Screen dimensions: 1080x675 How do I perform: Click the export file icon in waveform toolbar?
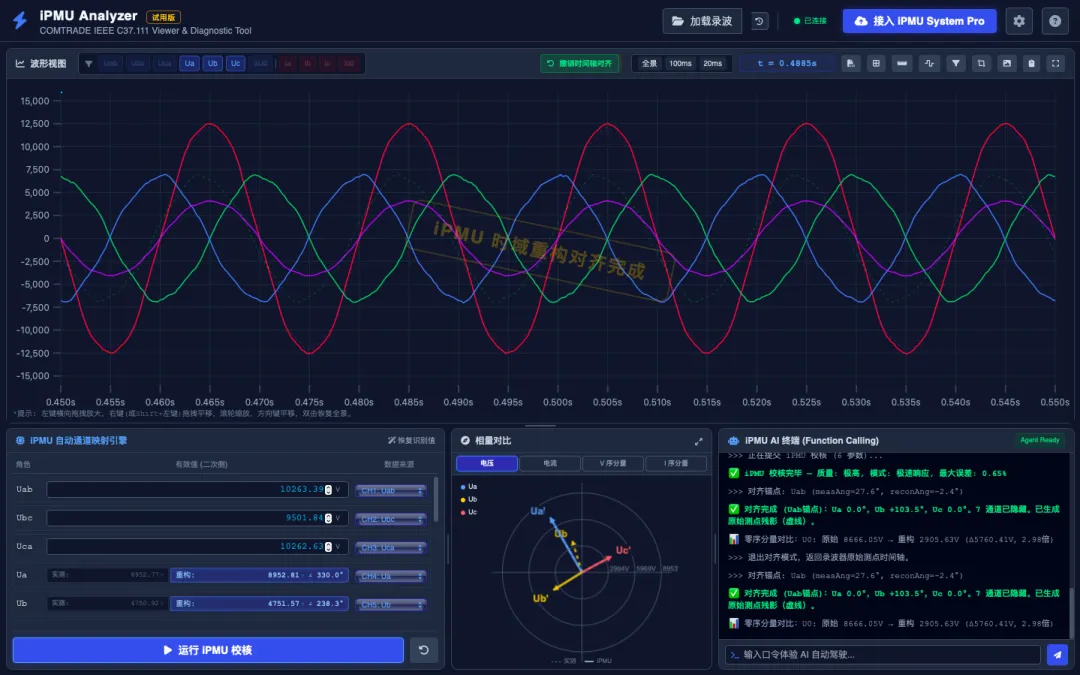pos(851,63)
